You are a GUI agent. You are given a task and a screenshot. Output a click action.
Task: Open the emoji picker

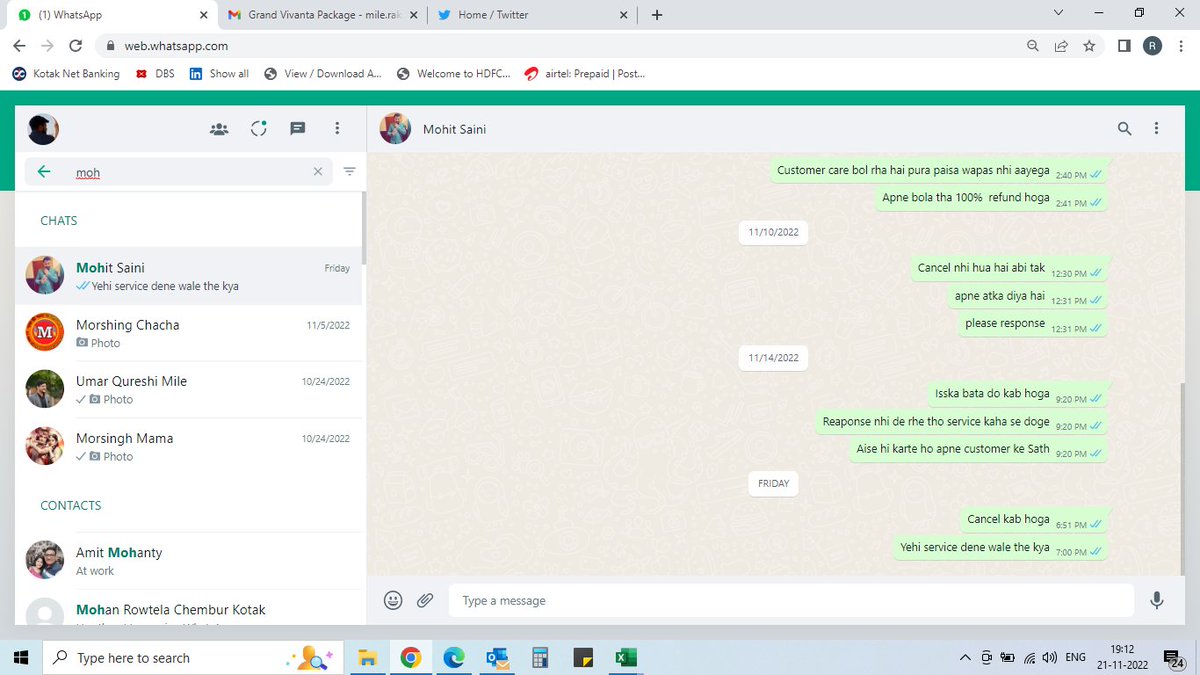tap(393, 600)
